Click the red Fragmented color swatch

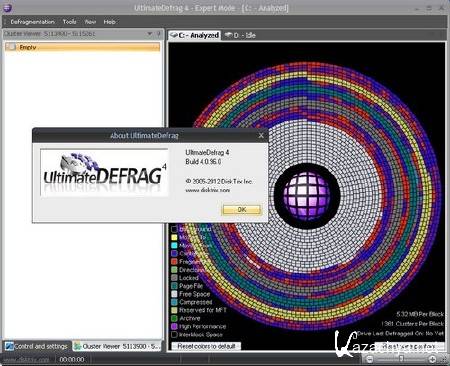click(x=174, y=262)
